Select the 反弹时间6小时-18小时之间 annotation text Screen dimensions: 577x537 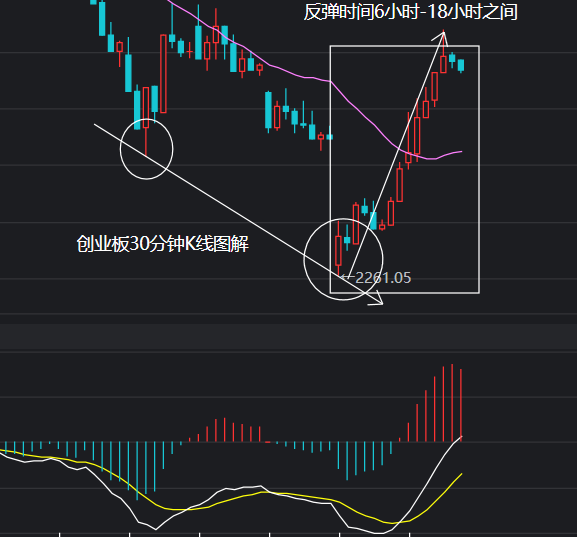coord(411,11)
